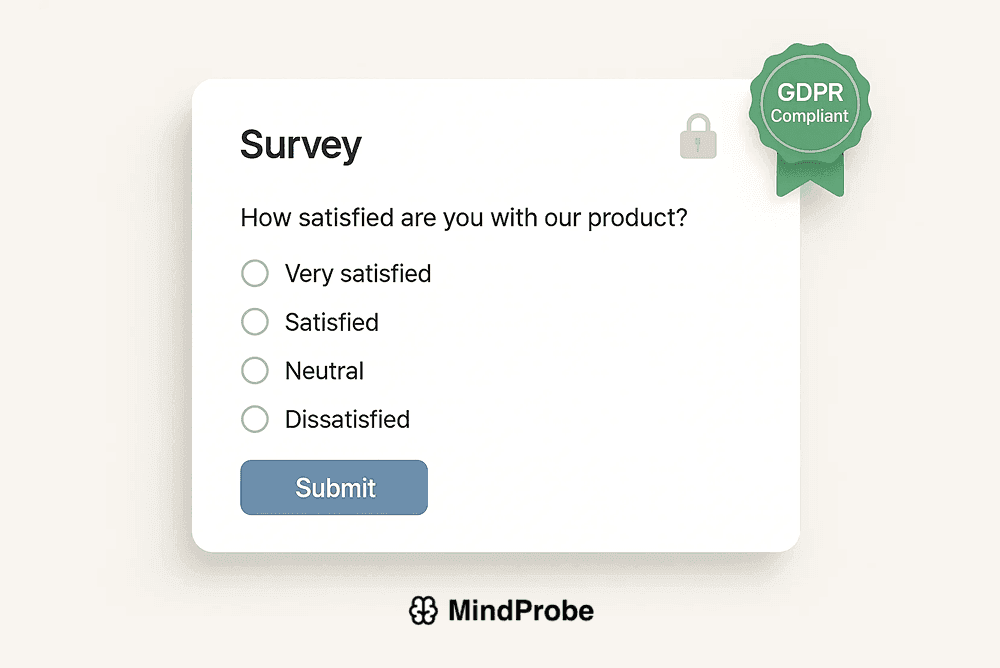
Task: Click the Neutral option label text
Action: [x=324, y=370]
